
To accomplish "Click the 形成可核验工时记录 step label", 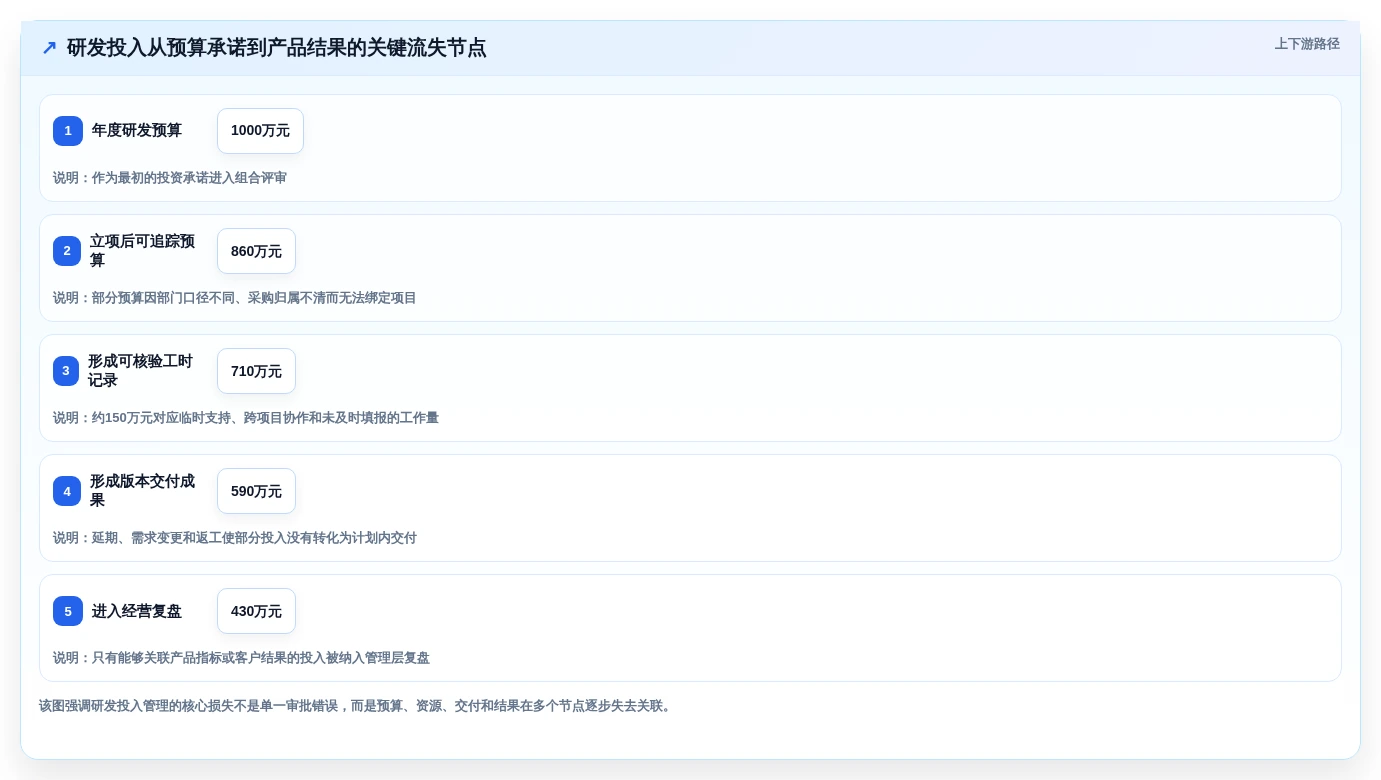I will (x=141, y=371).
